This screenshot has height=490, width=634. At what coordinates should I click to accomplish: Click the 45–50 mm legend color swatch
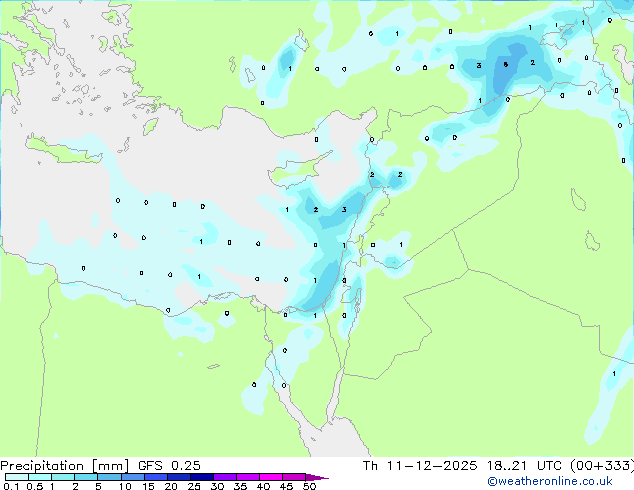click(x=294, y=477)
